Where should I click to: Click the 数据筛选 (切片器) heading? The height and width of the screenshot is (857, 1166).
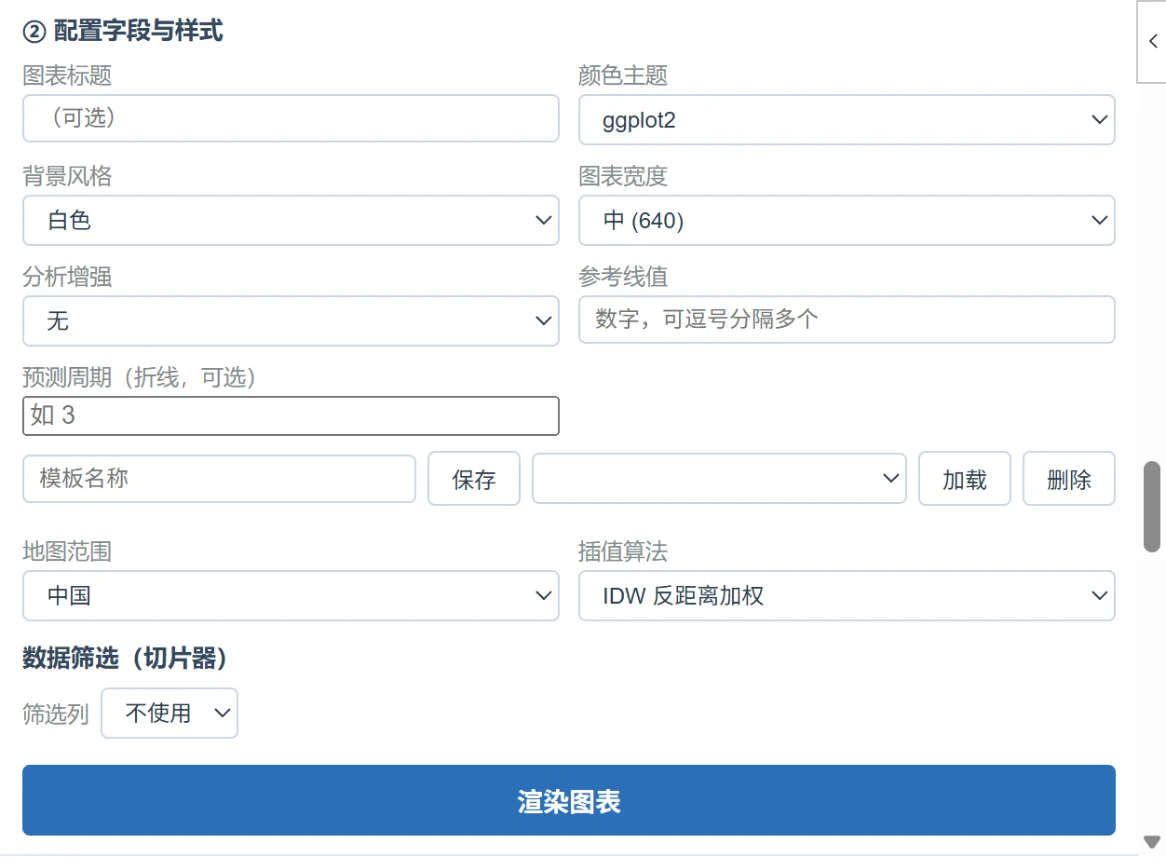click(124, 658)
